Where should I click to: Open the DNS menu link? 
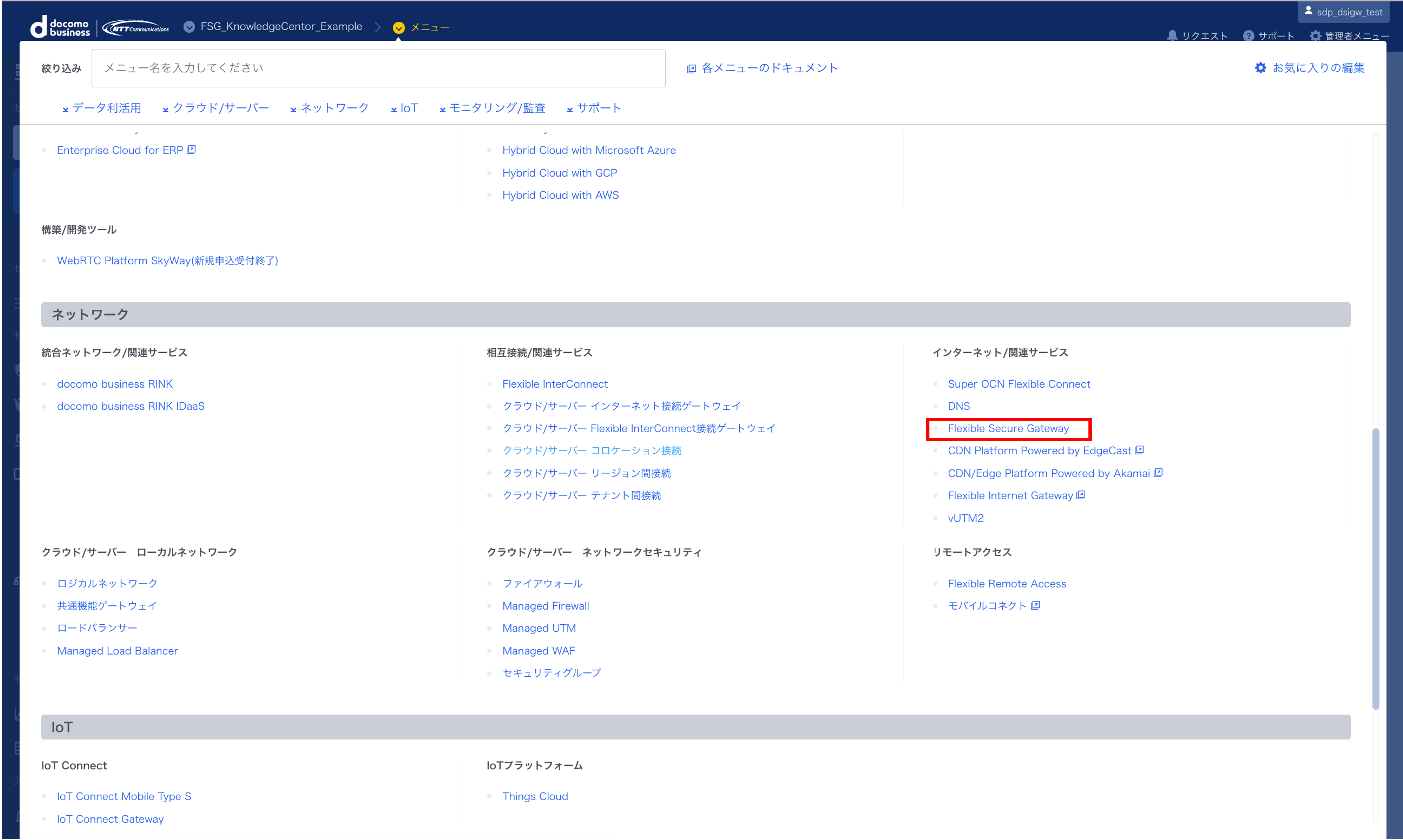click(x=959, y=406)
